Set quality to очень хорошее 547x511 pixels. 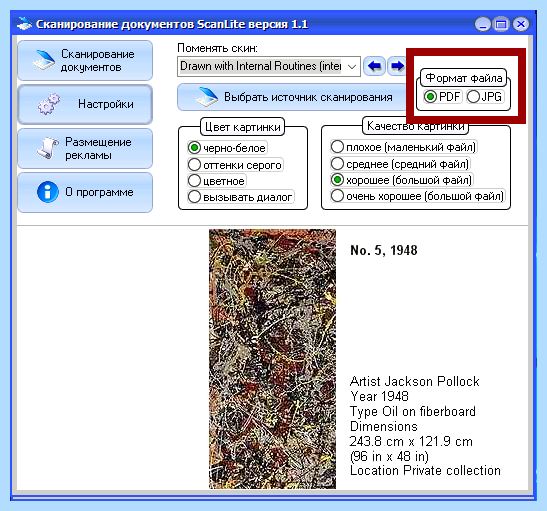[418, 196]
